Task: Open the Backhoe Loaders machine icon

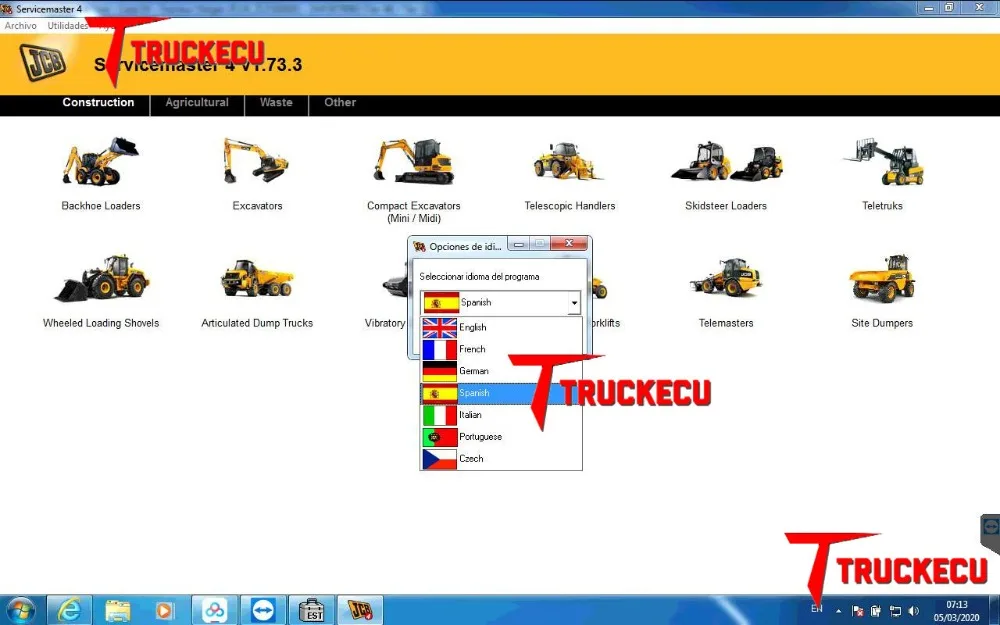Action: [x=100, y=161]
